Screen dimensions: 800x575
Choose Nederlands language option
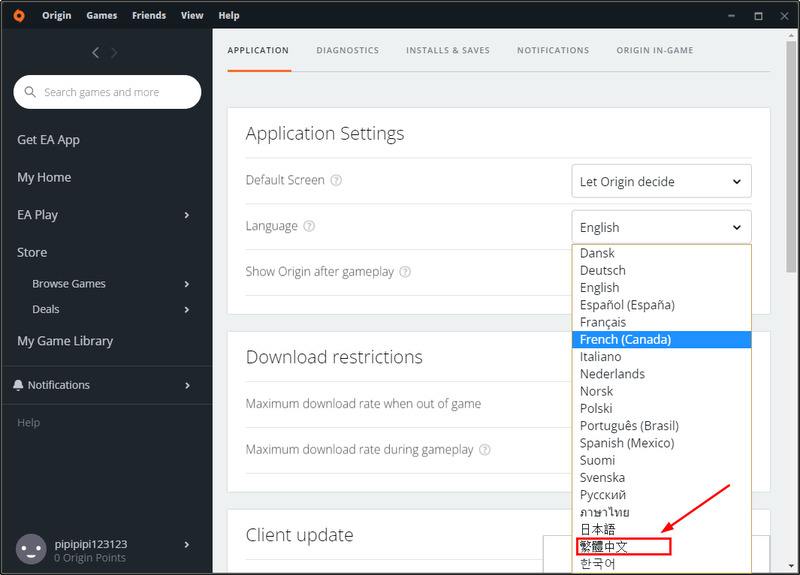coord(661,374)
